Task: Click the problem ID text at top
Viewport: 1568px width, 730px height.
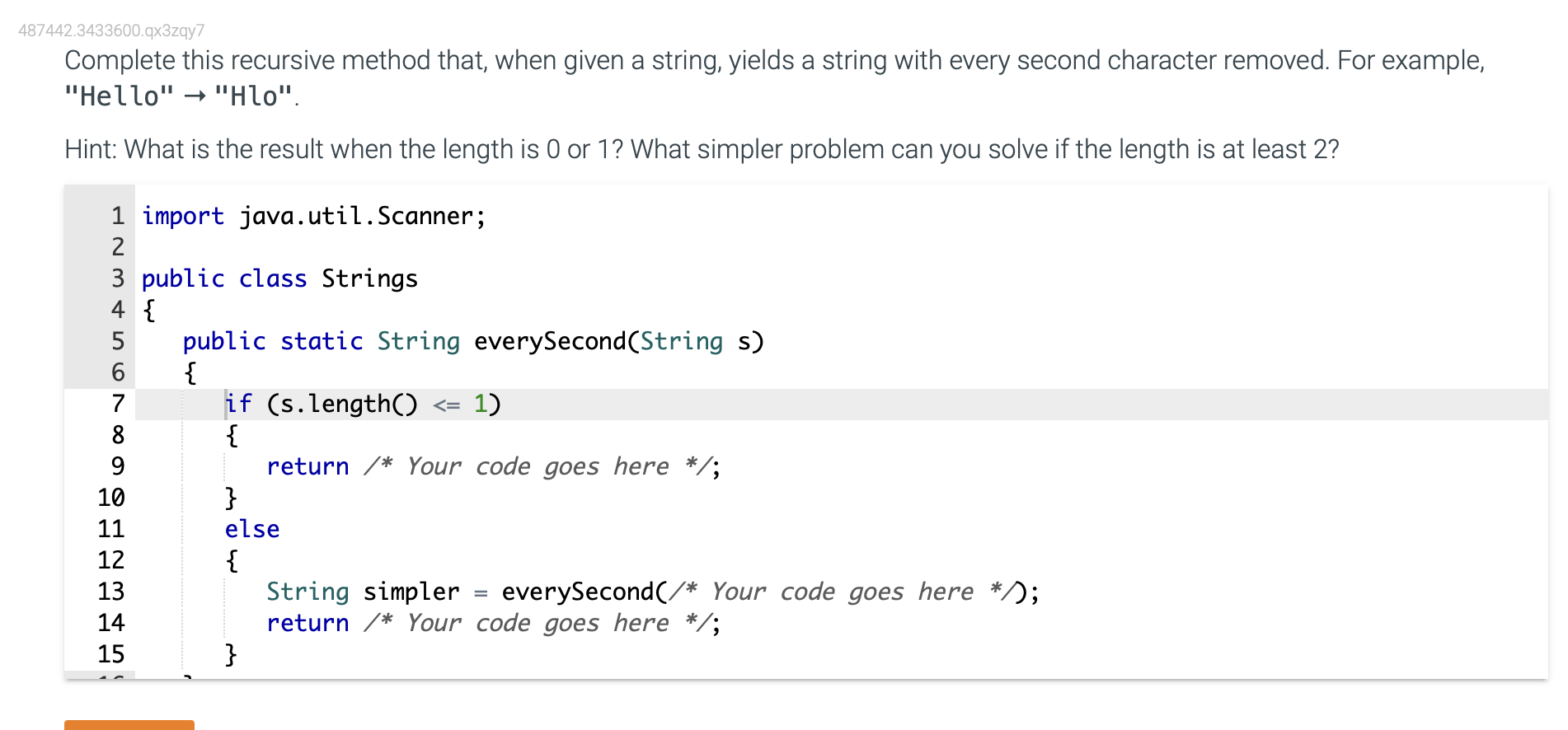Action: point(111,30)
